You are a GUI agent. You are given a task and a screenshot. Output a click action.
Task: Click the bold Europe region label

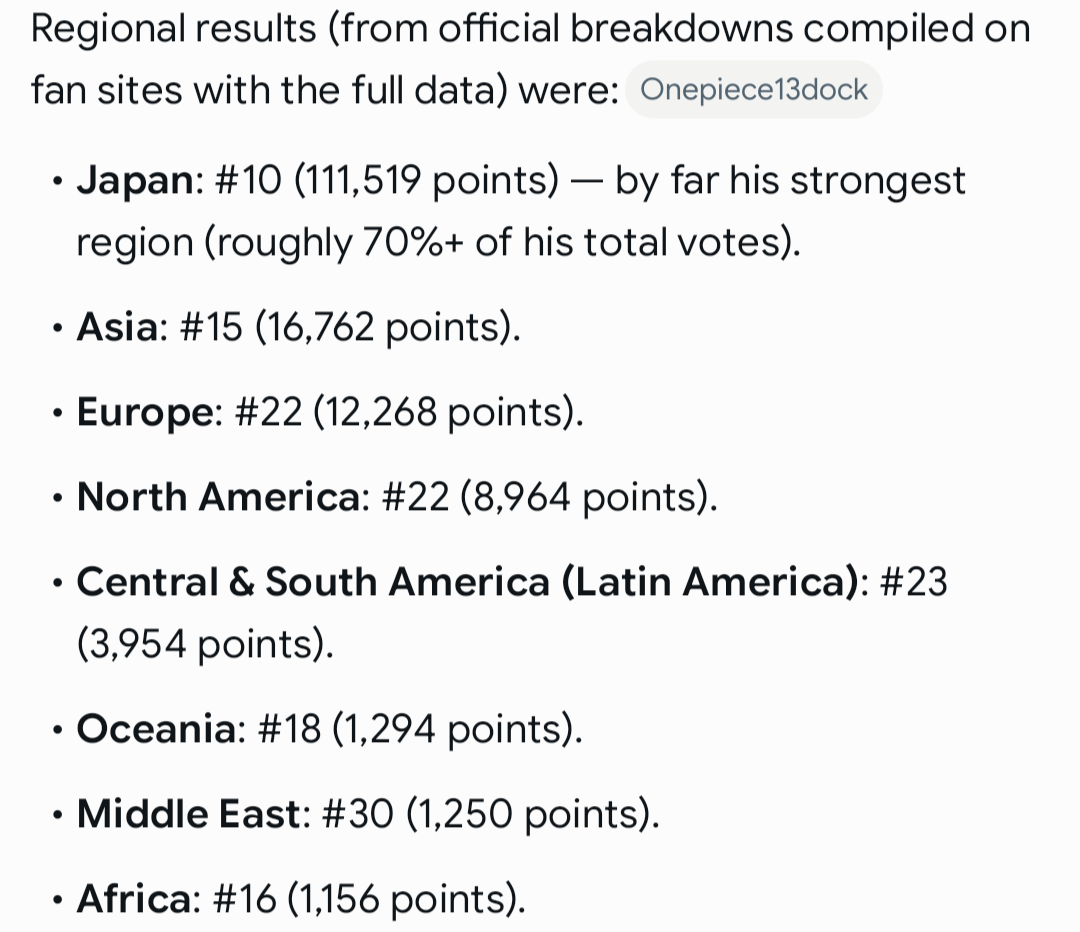[145, 413]
